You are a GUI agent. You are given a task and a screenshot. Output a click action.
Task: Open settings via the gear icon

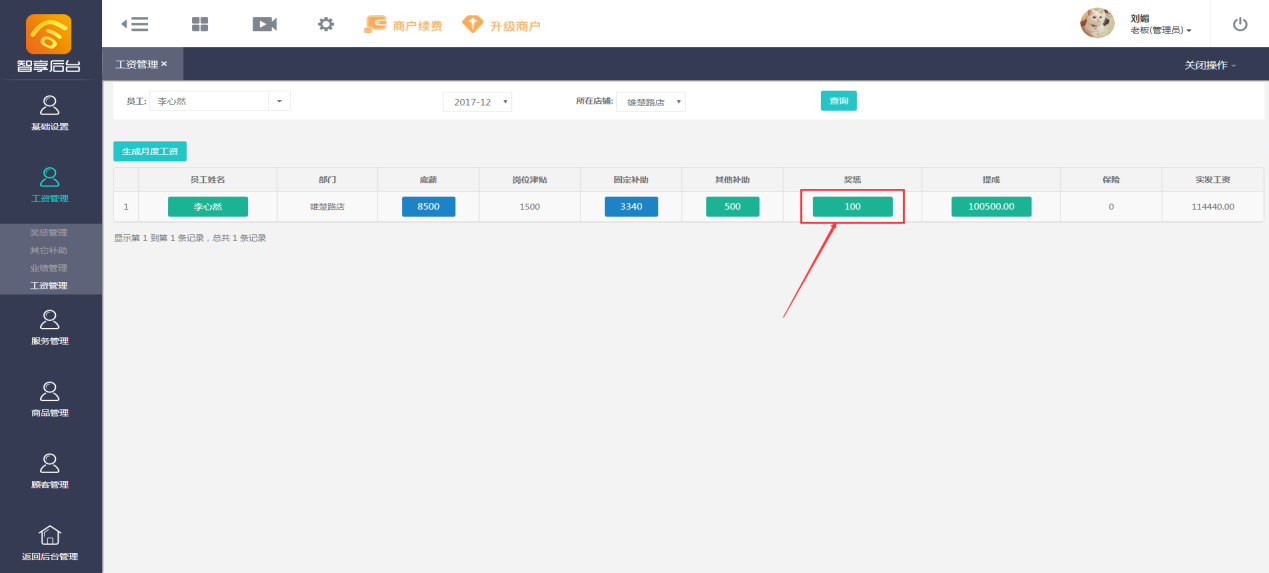326,24
